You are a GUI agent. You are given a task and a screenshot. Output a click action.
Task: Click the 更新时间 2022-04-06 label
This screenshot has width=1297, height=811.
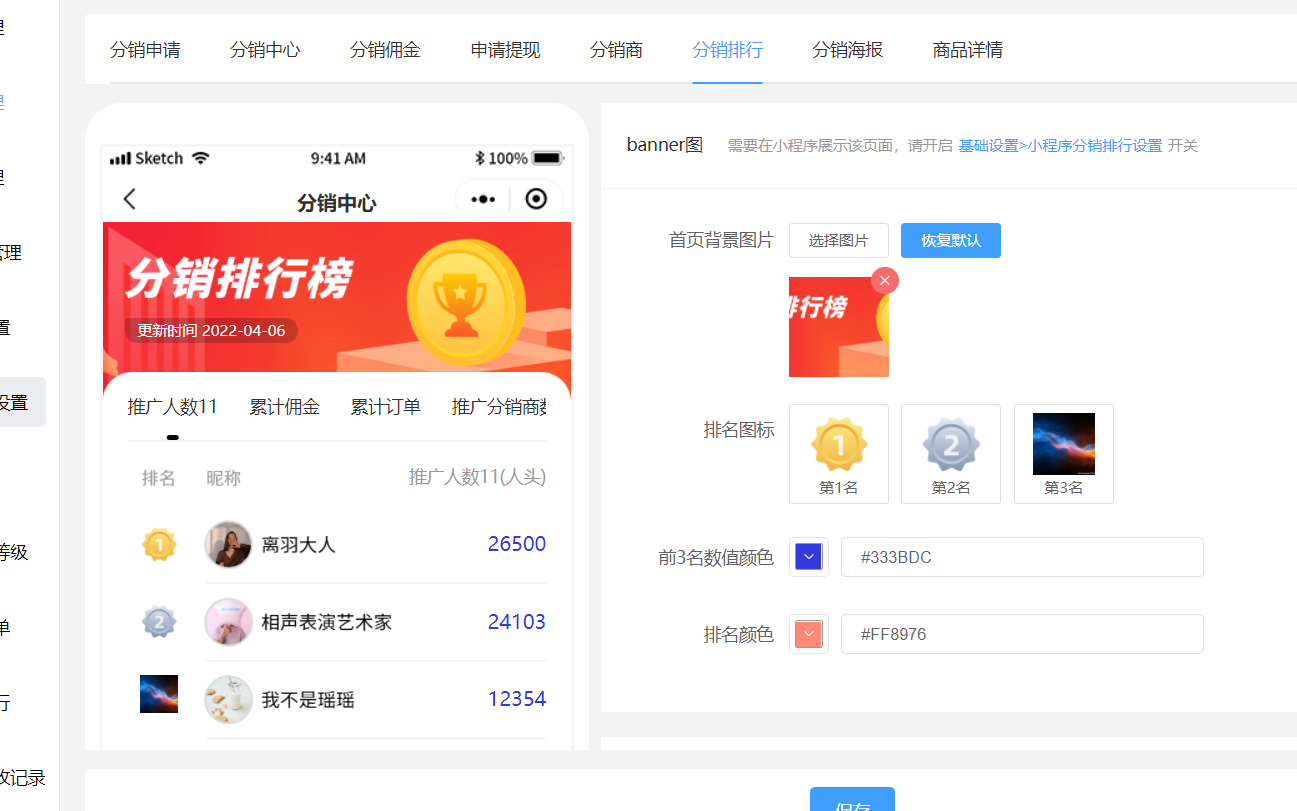211,331
